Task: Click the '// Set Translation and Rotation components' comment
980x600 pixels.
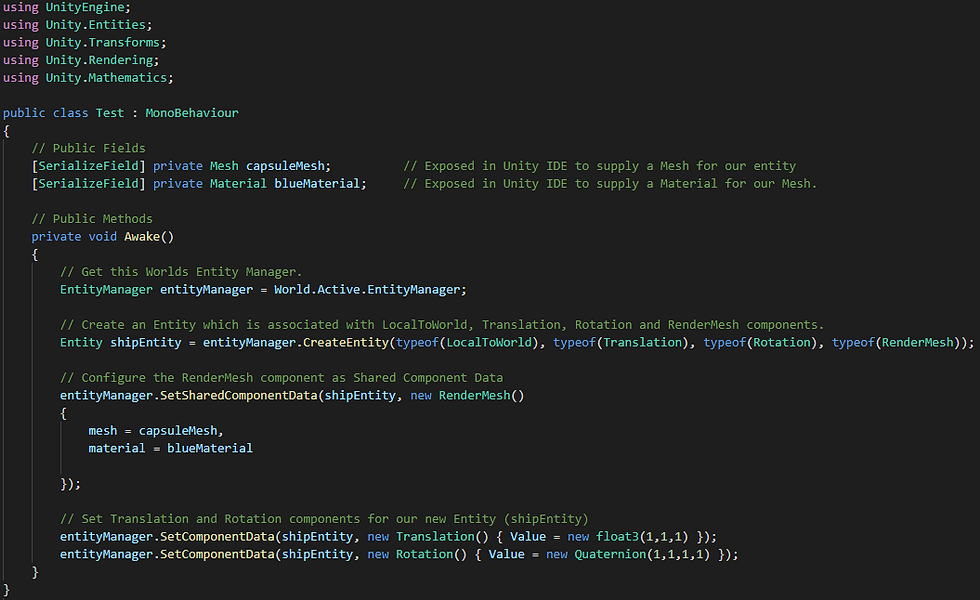Action: point(324,519)
